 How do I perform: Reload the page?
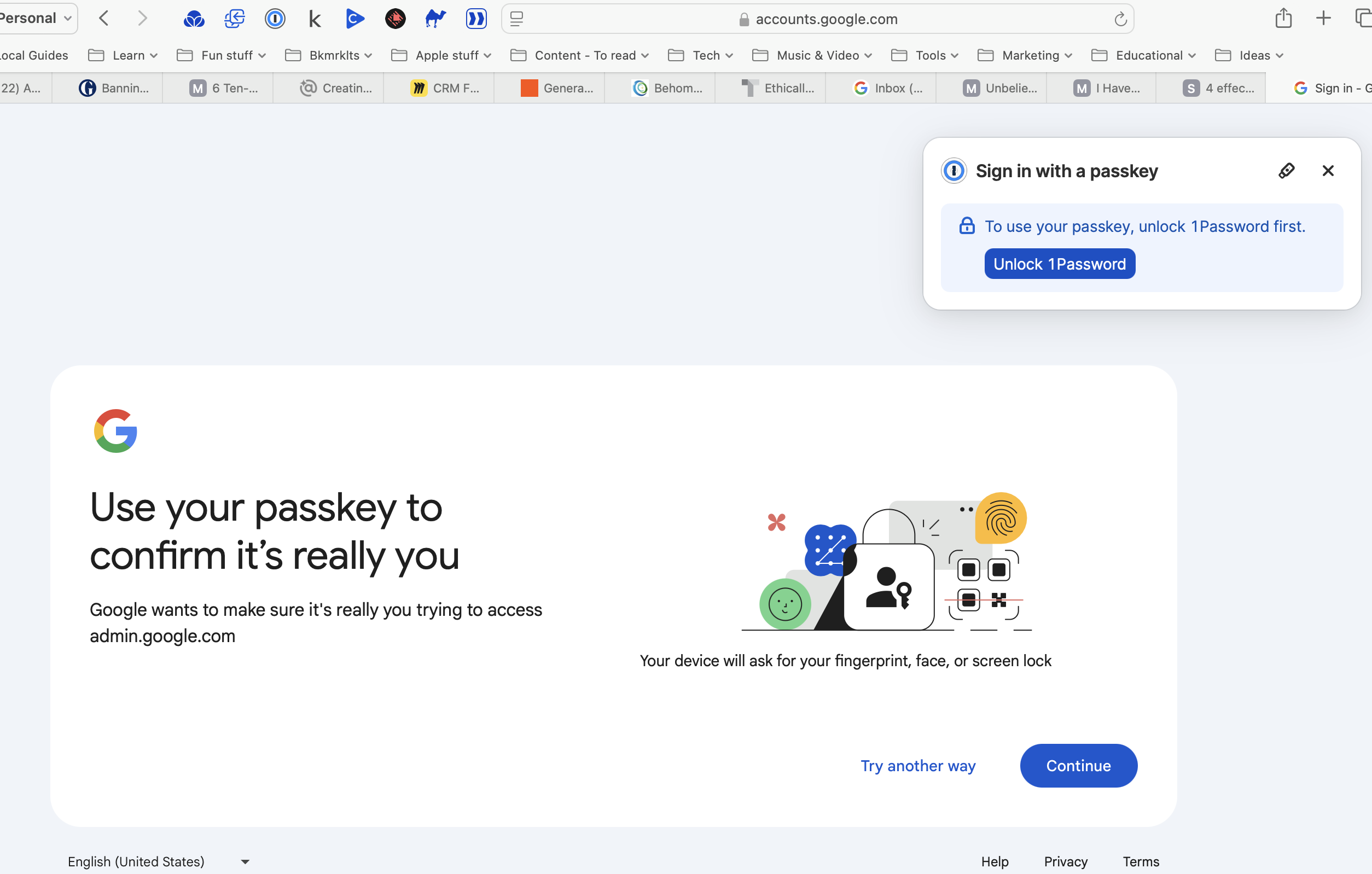point(1120,19)
